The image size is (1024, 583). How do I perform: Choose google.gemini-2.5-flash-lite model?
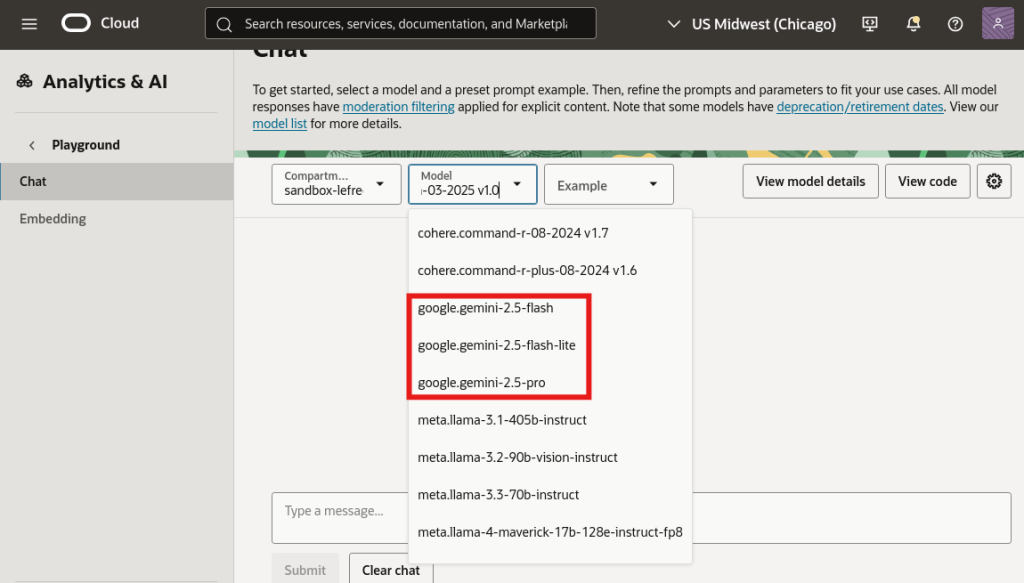(550, 345)
